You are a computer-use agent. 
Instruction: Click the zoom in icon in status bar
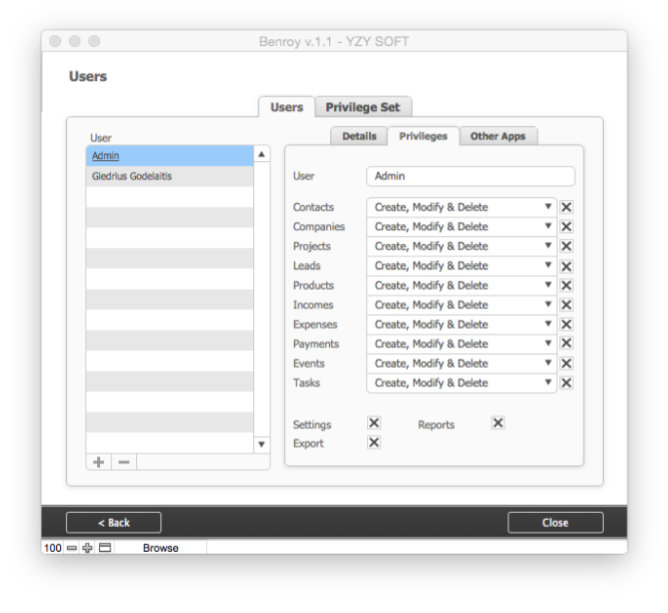click(x=87, y=548)
